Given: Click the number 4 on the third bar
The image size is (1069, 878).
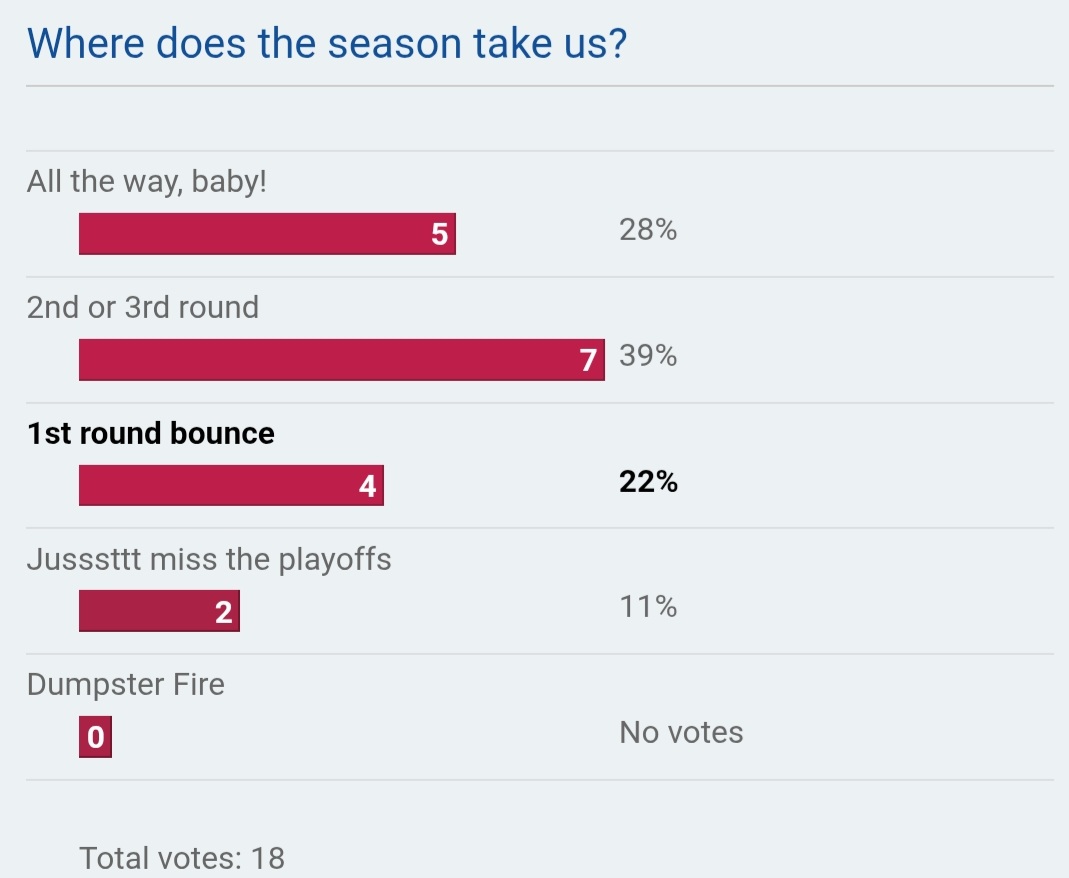Looking at the screenshot, I should tap(367, 487).
